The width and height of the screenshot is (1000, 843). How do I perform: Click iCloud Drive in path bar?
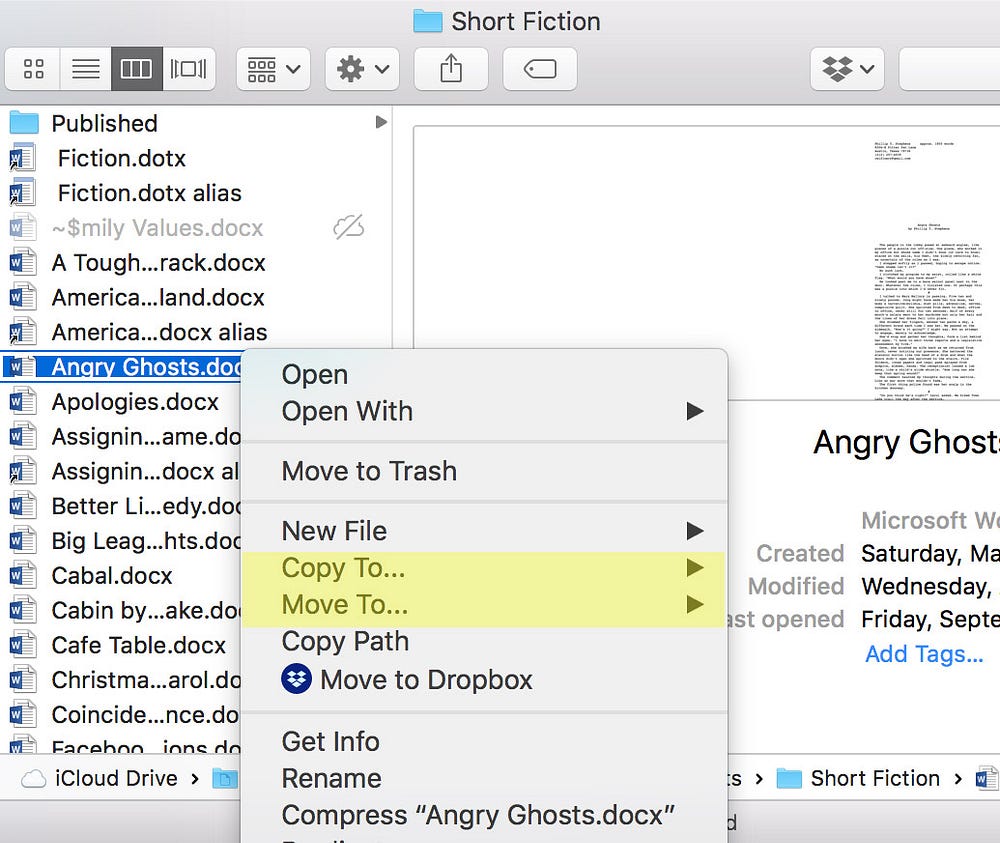[x=116, y=779]
